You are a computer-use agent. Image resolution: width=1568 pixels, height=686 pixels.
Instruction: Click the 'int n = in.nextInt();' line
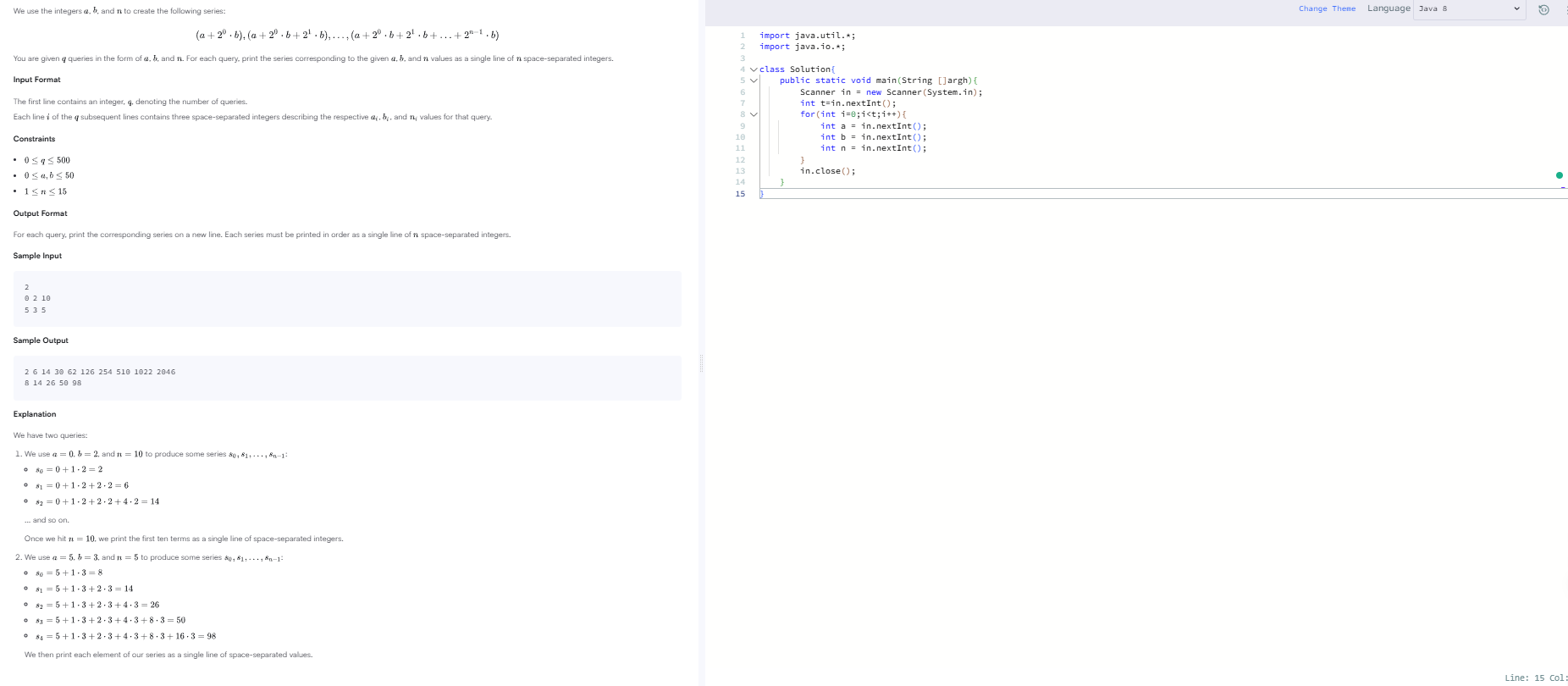pyautogui.click(x=873, y=148)
